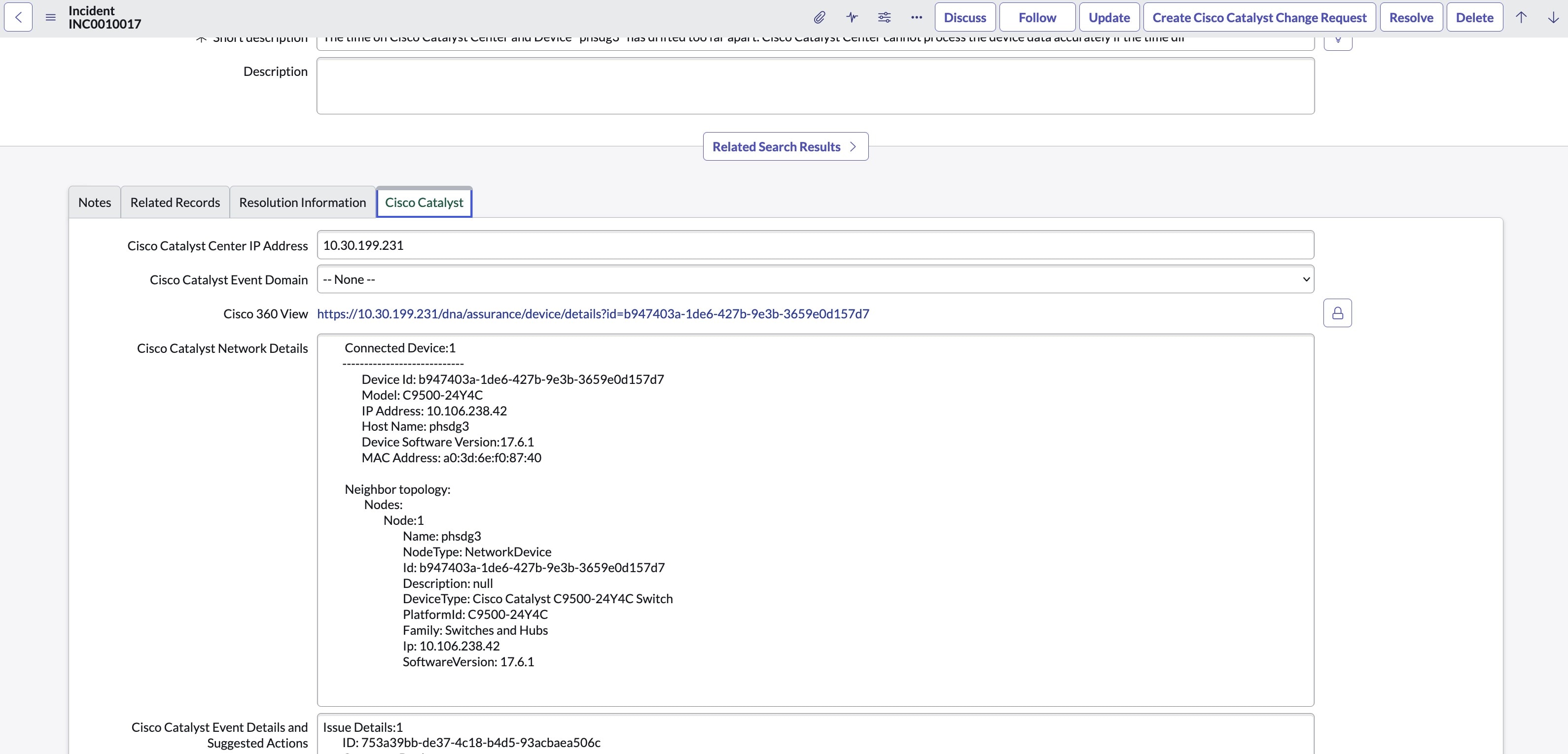Screen dimensions: 1568x754
Task: Click the 'MAC Address: a0:3d:6e:f0:87:40' line
Action: pyautogui.click(x=451, y=458)
